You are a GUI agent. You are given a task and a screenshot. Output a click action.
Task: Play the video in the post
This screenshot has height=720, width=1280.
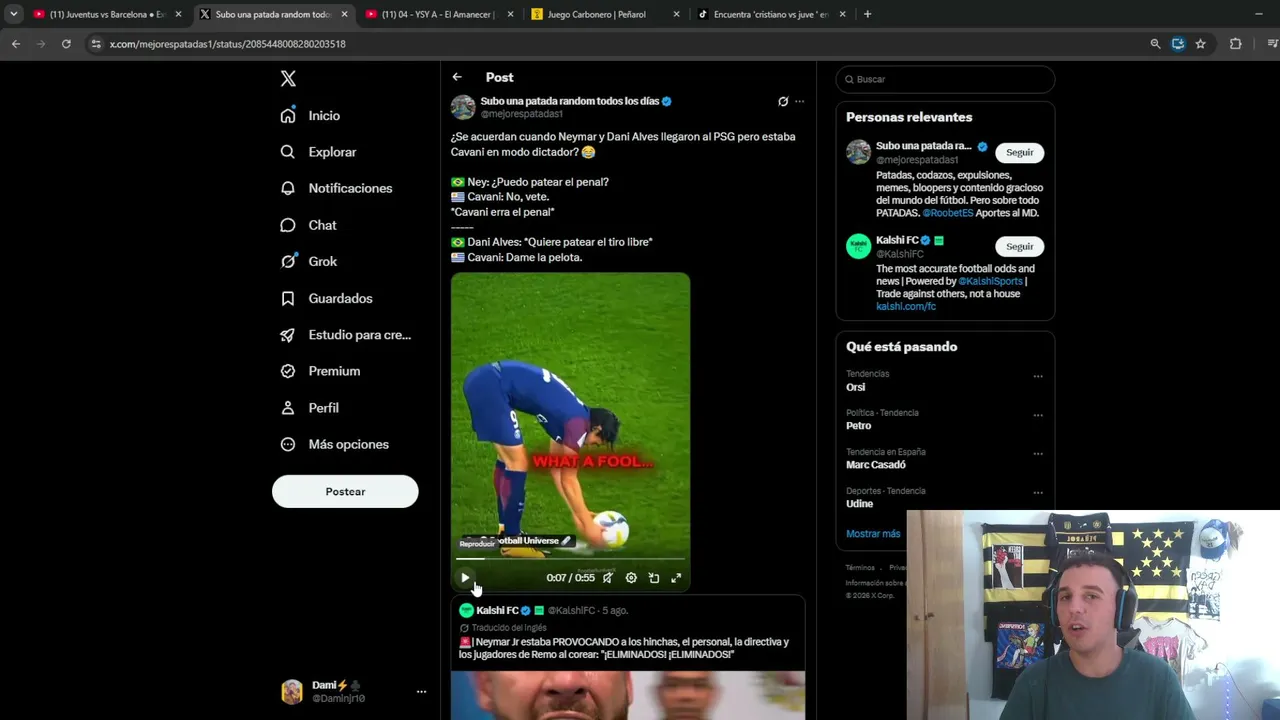(465, 577)
